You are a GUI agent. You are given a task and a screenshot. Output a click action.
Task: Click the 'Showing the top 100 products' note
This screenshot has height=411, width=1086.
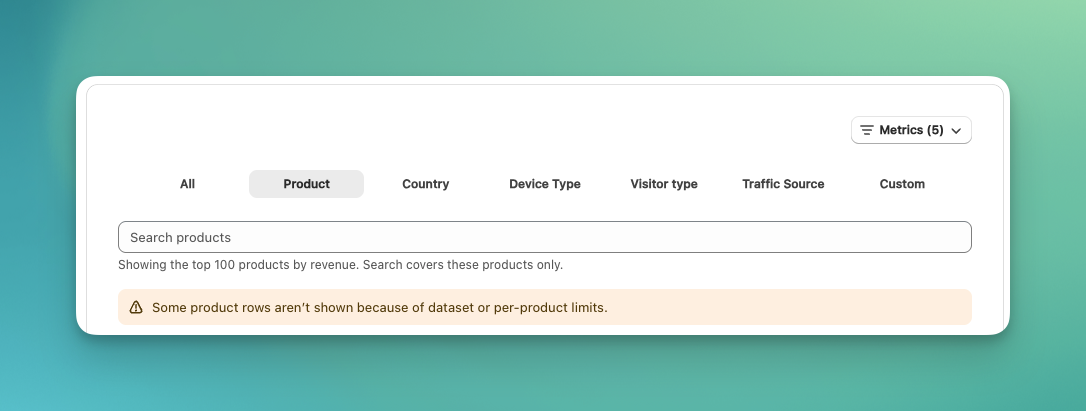pyautogui.click(x=340, y=265)
